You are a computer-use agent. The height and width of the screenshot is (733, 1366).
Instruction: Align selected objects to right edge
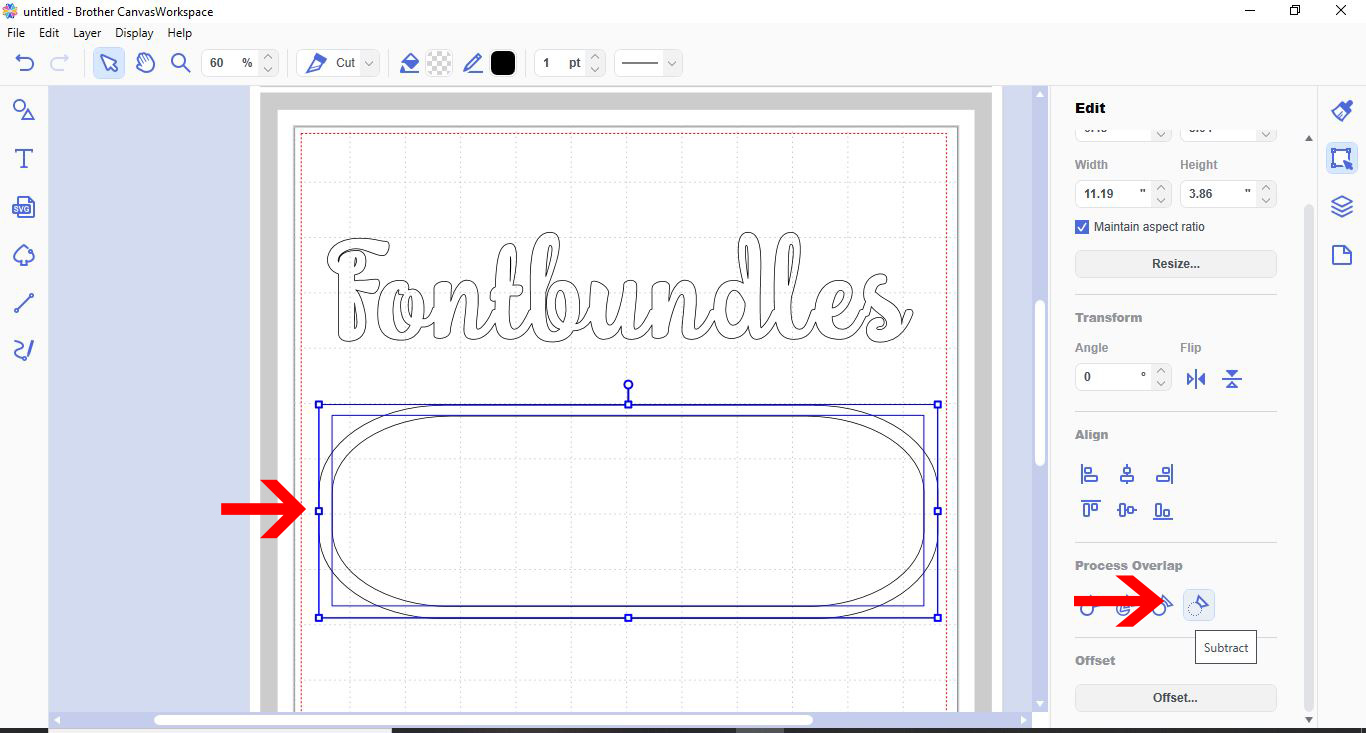1163,474
